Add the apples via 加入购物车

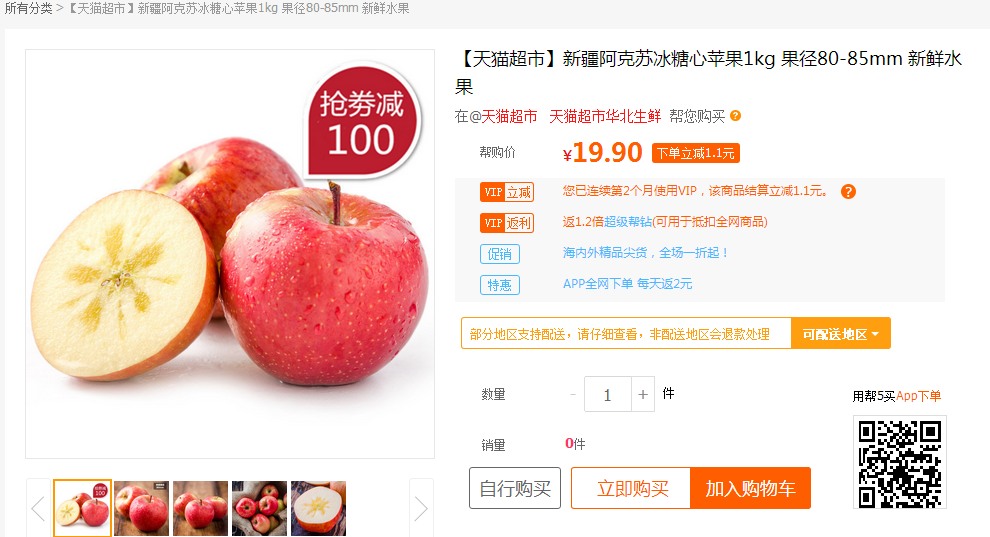[x=751, y=488]
